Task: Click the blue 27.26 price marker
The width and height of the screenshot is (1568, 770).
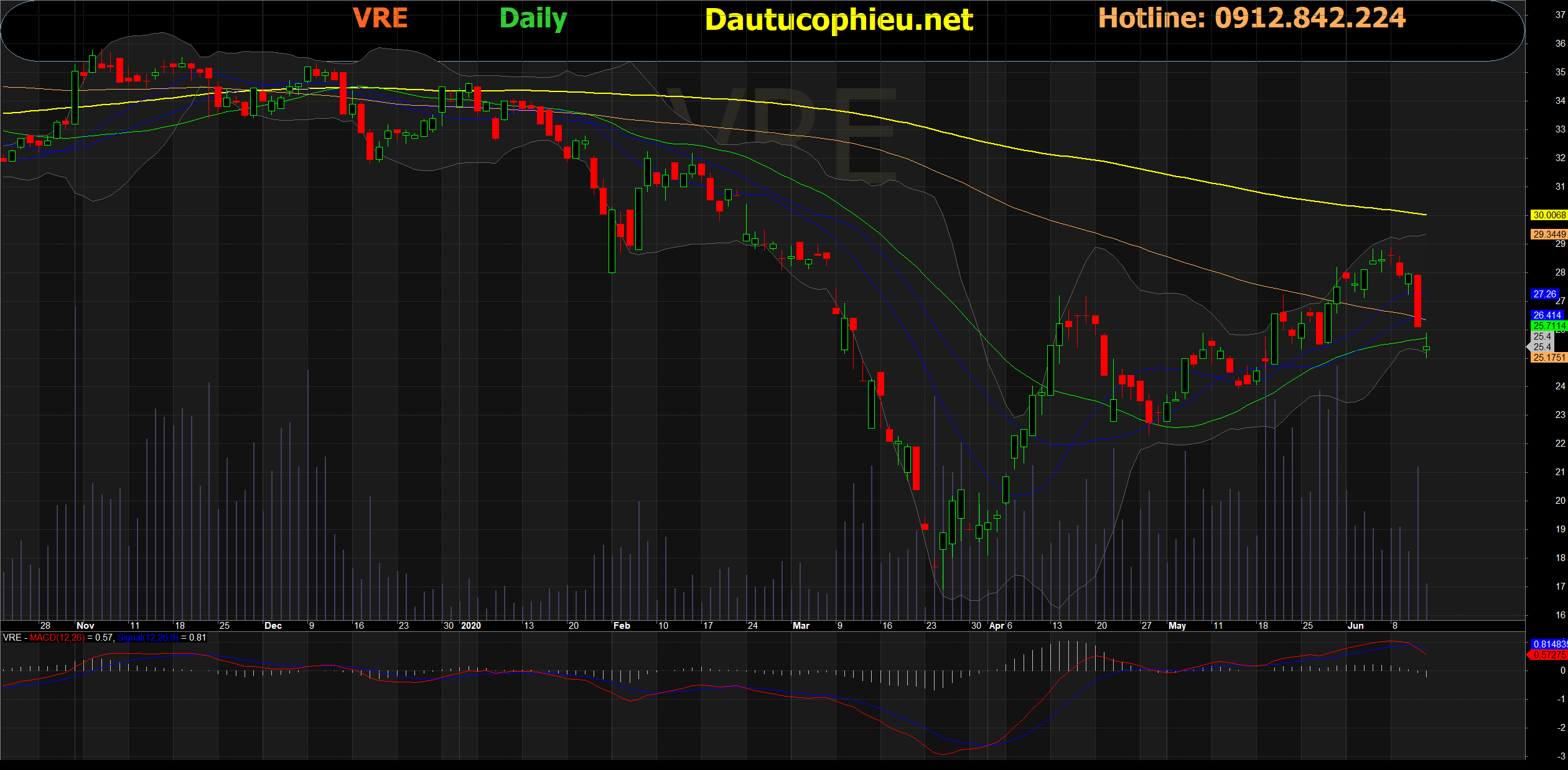Action: click(1544, 294)
